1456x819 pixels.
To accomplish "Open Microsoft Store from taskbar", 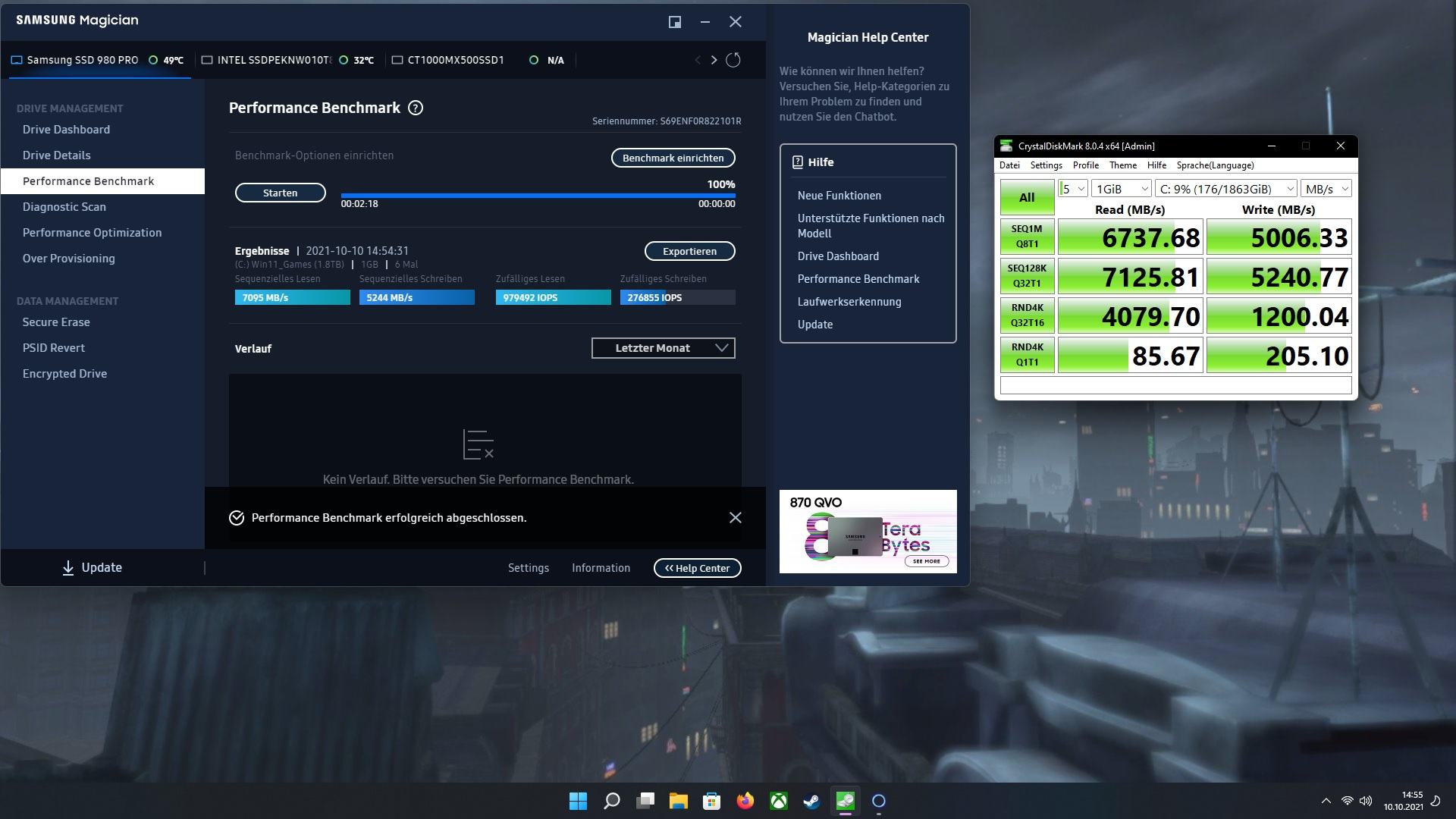I will click(711, 801).
